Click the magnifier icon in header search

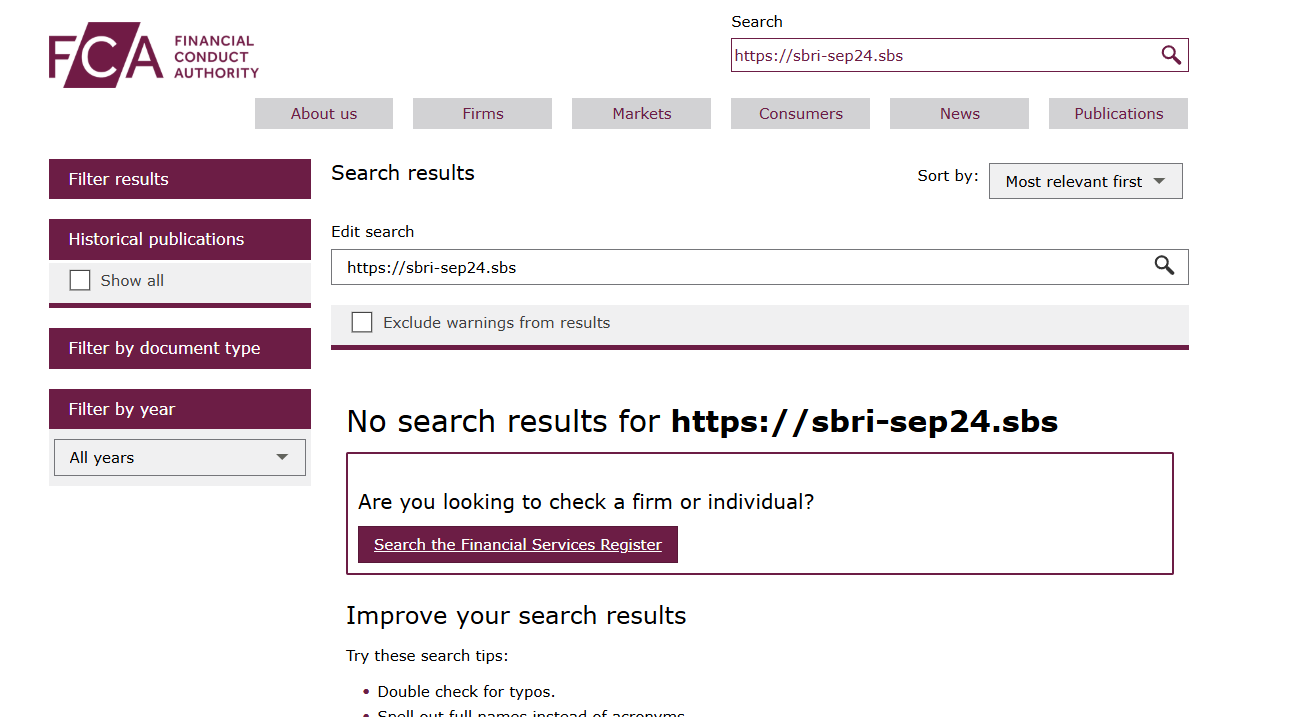(1171, 55)
